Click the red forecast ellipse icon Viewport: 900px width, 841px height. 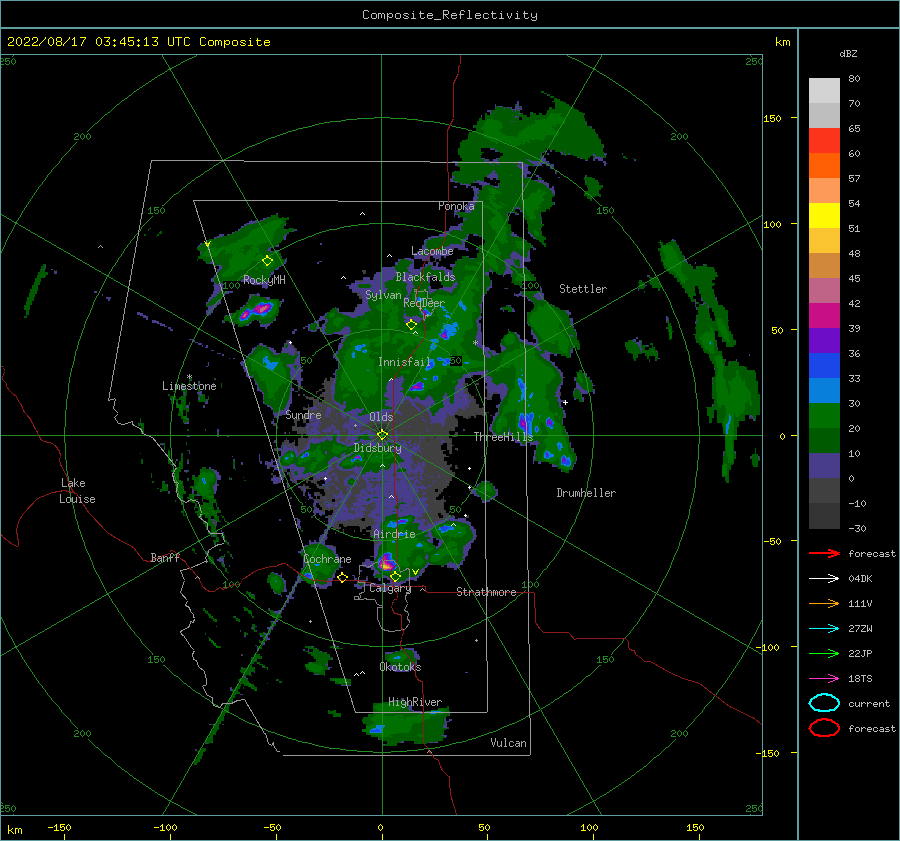pos(824,728)
